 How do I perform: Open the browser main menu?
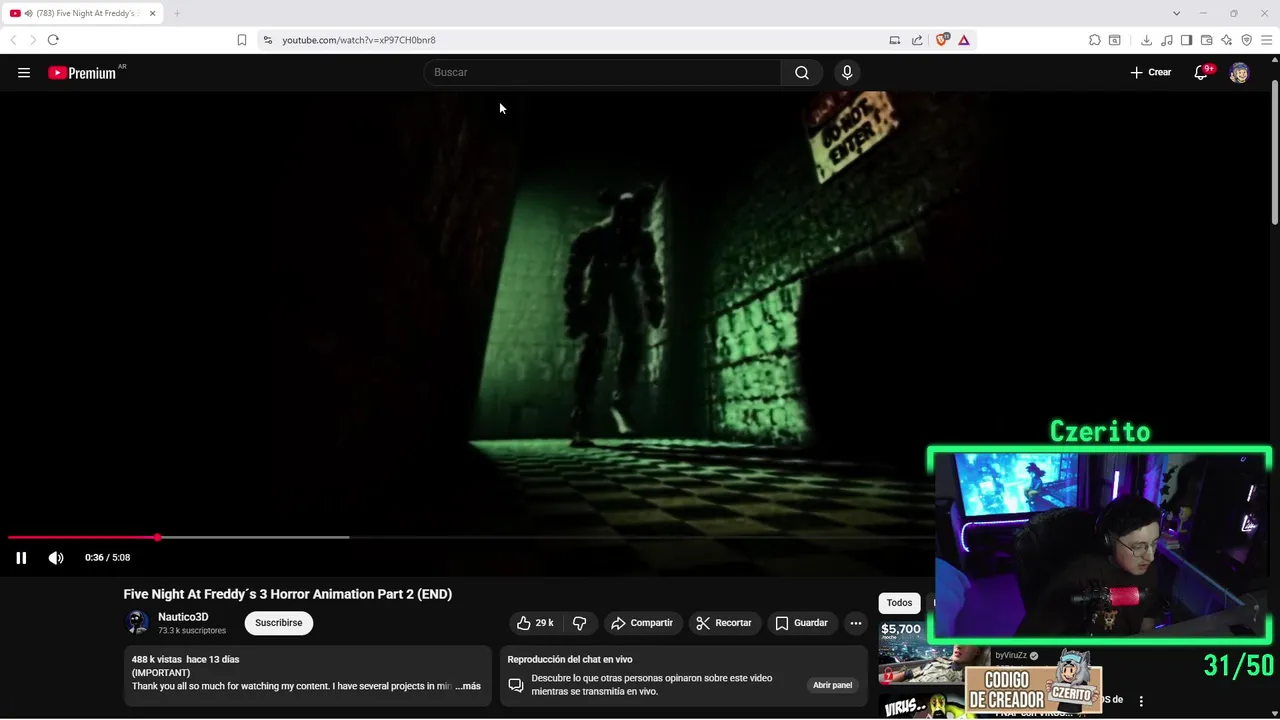tap(1267, 40)
